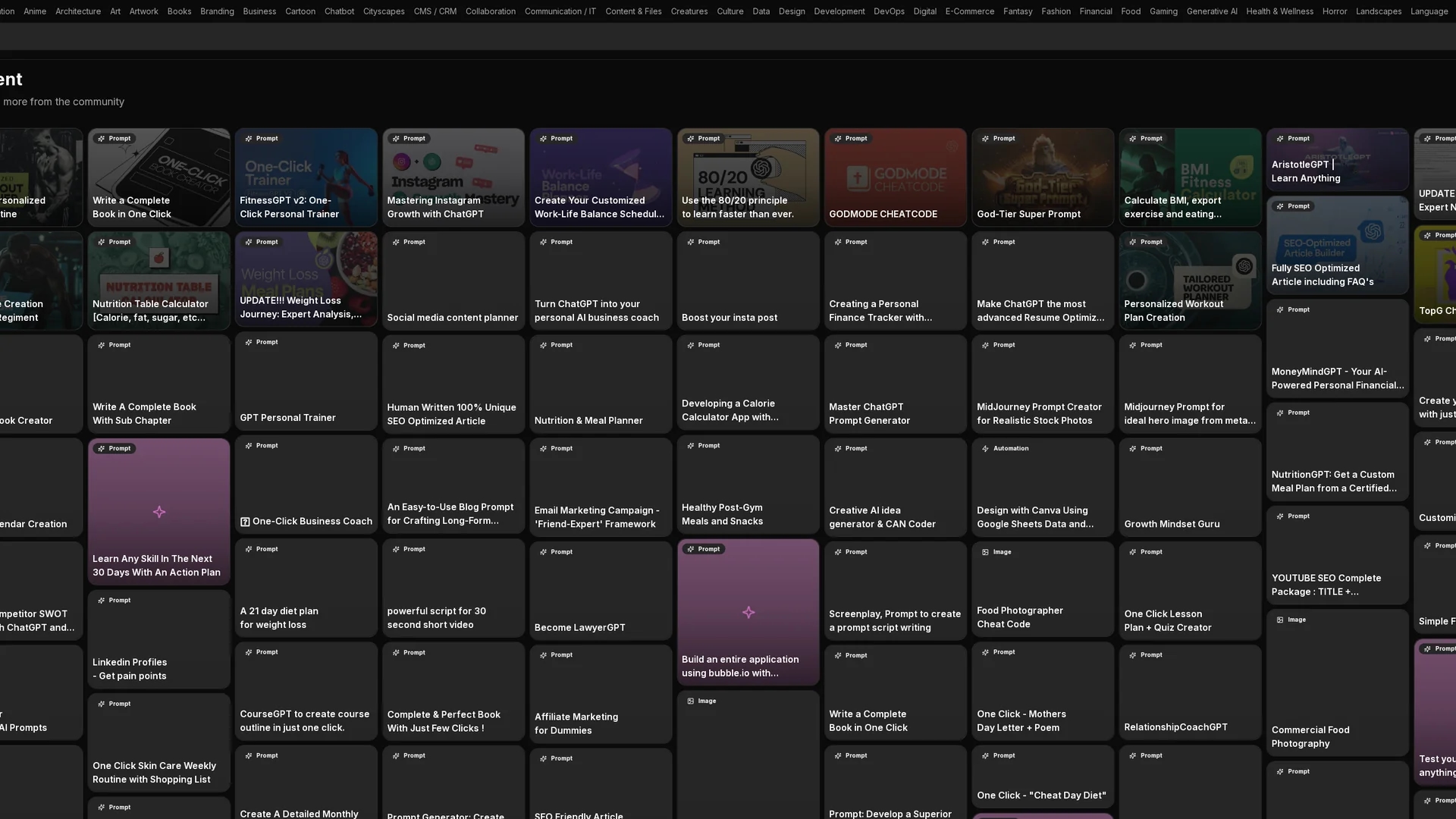Open Nutrition Table Calculator card
1456x819 pixels.
pyautogui.click(x=158, y=281)
